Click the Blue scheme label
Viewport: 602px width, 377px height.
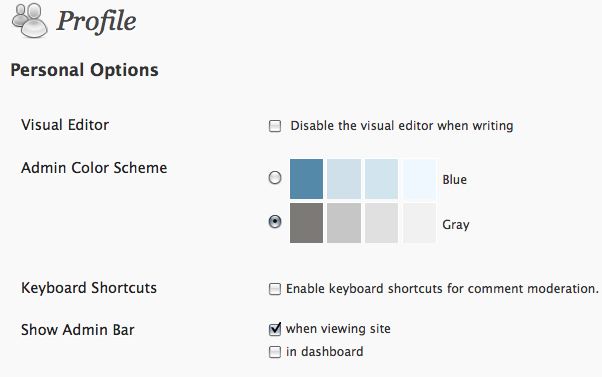[455, 179]
